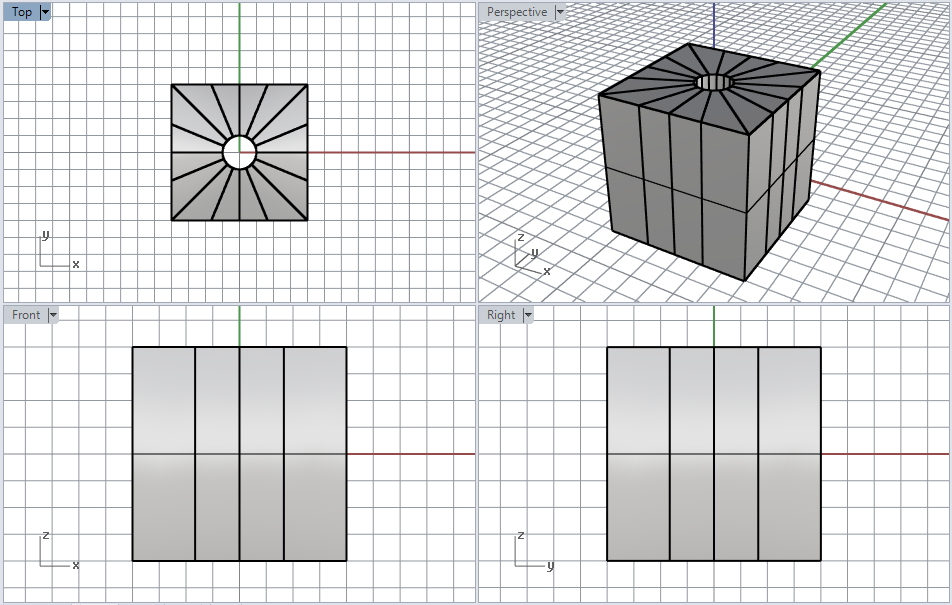Click the 3D axes icon in Perspective viewport

(x=528, y=256)
